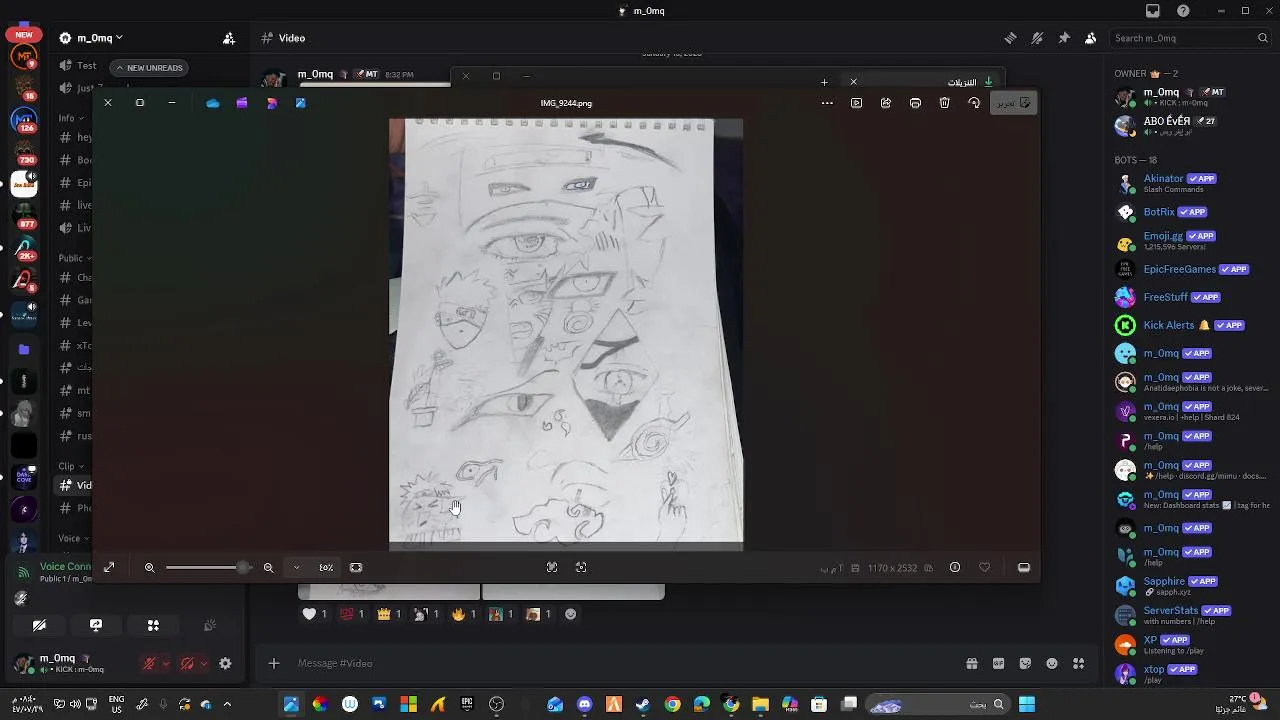Image resolution: width=1280 pixels, height=720 pixels.
Task: Open Discord inbox icon in title bar
Action: [x=1153, y=11]
